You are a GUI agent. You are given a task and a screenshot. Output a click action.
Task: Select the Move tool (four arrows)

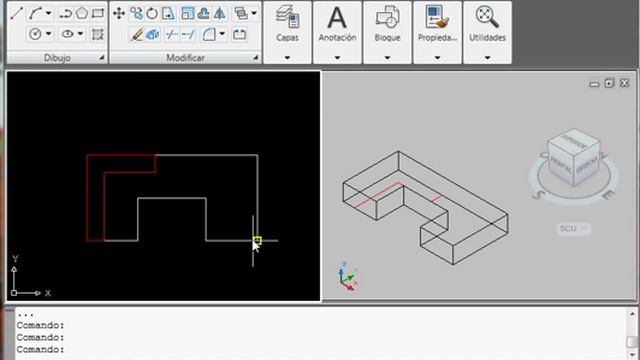point(119,13)
